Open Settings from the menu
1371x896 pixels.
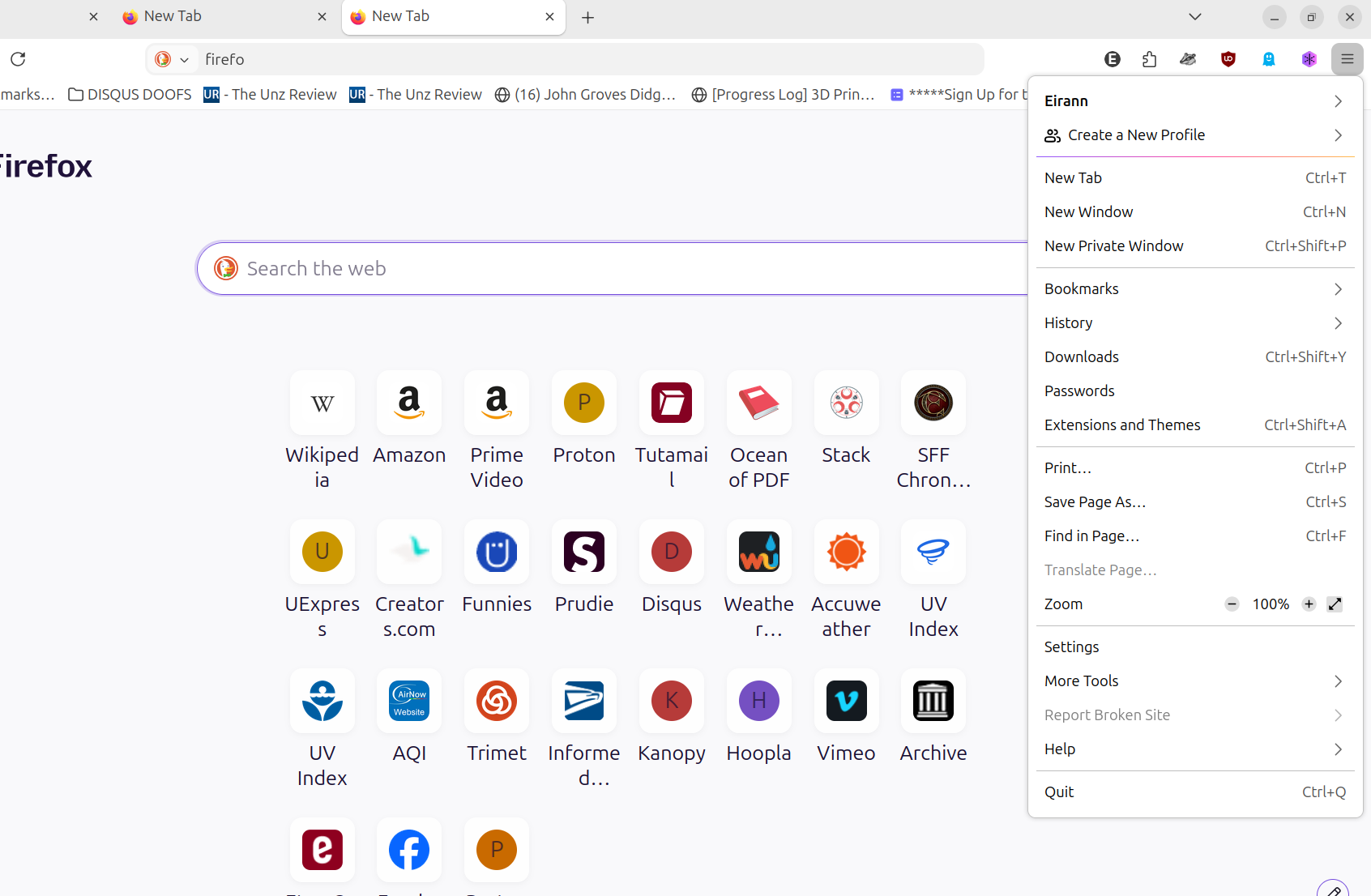[x=1195, y=647]
